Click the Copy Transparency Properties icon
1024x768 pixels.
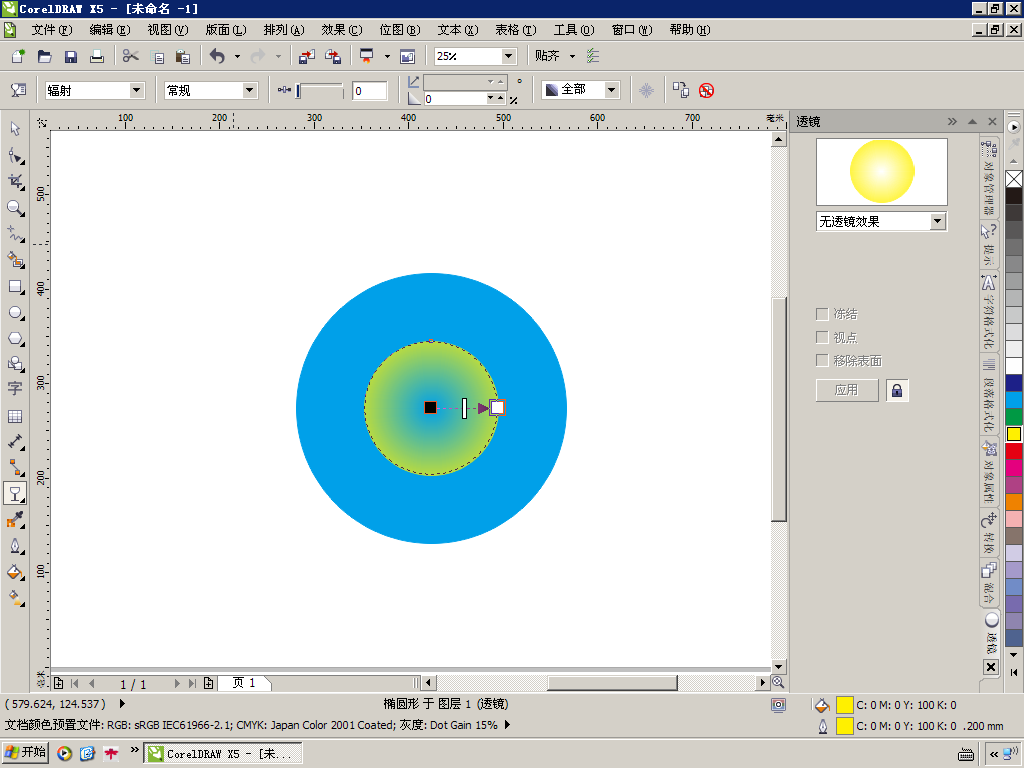(x=681, y=90)
